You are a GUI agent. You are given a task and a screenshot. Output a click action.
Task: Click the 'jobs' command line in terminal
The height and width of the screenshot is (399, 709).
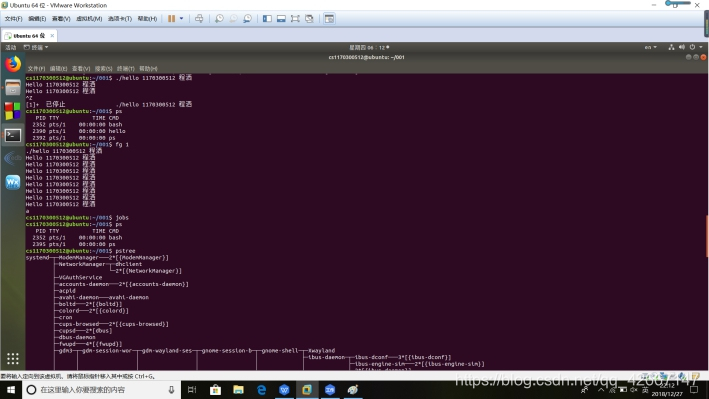[77, 218]
